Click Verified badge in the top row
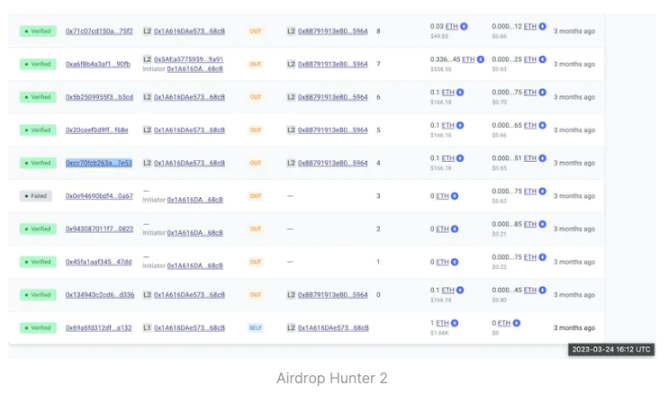The width and height of the screenshot is (668, 394). [38, 31]
